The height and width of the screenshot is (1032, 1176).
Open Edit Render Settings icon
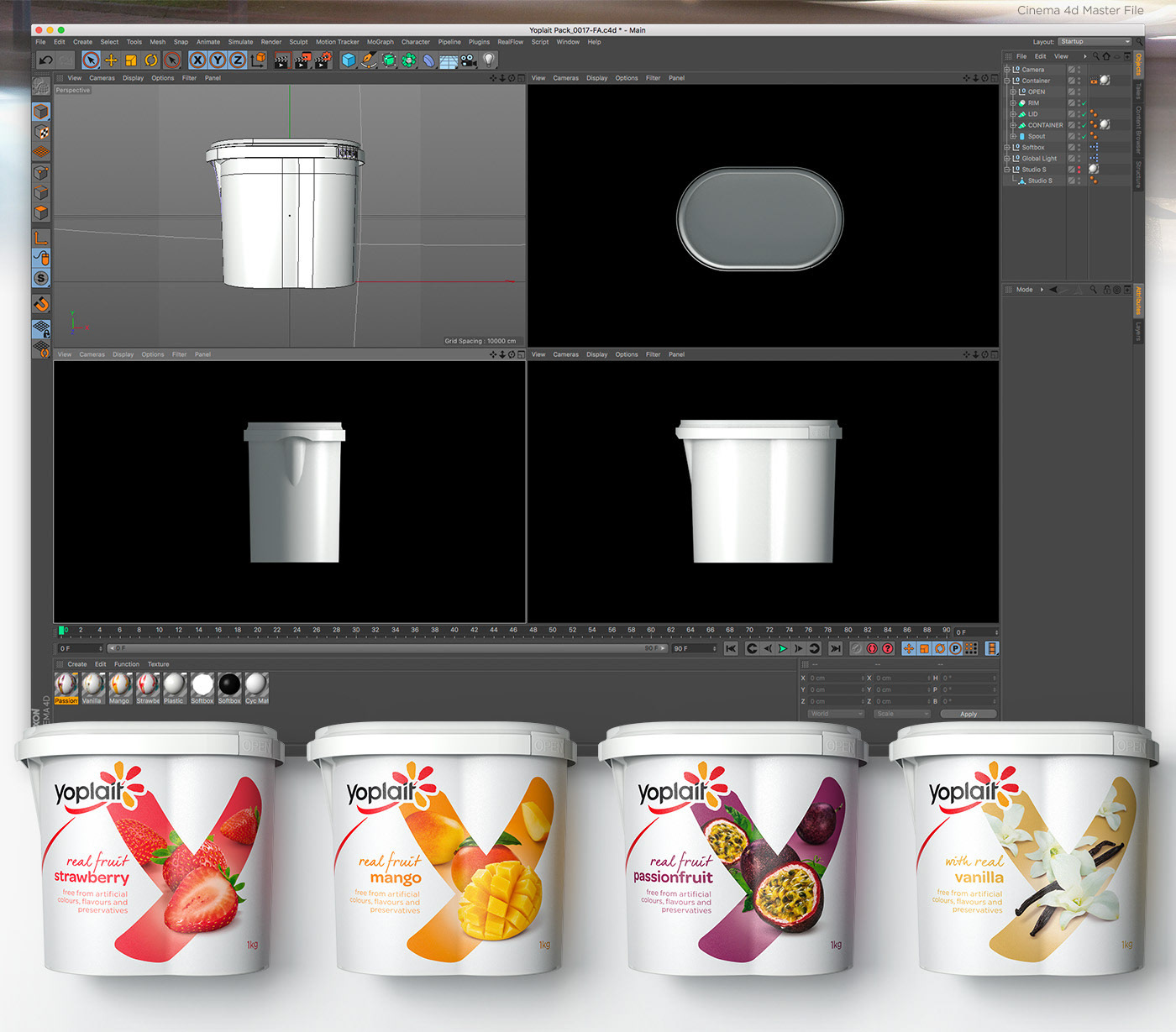click(323, 60)
